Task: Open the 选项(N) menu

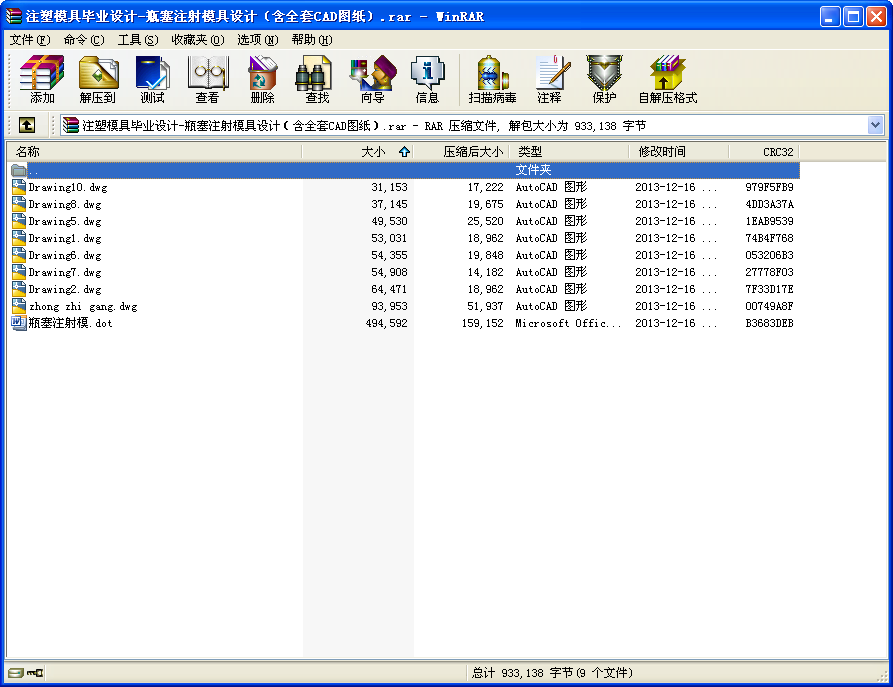Action: 257,40
